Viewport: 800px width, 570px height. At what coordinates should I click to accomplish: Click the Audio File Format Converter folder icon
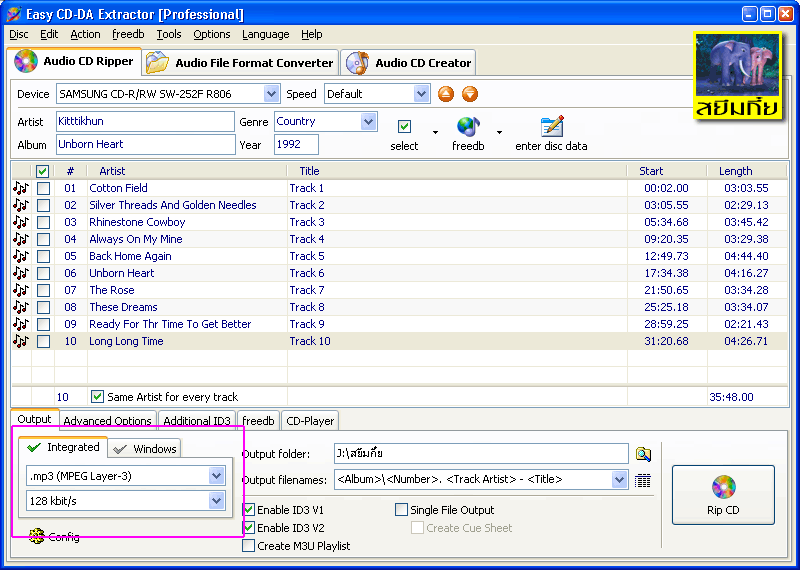coord(157,63)
